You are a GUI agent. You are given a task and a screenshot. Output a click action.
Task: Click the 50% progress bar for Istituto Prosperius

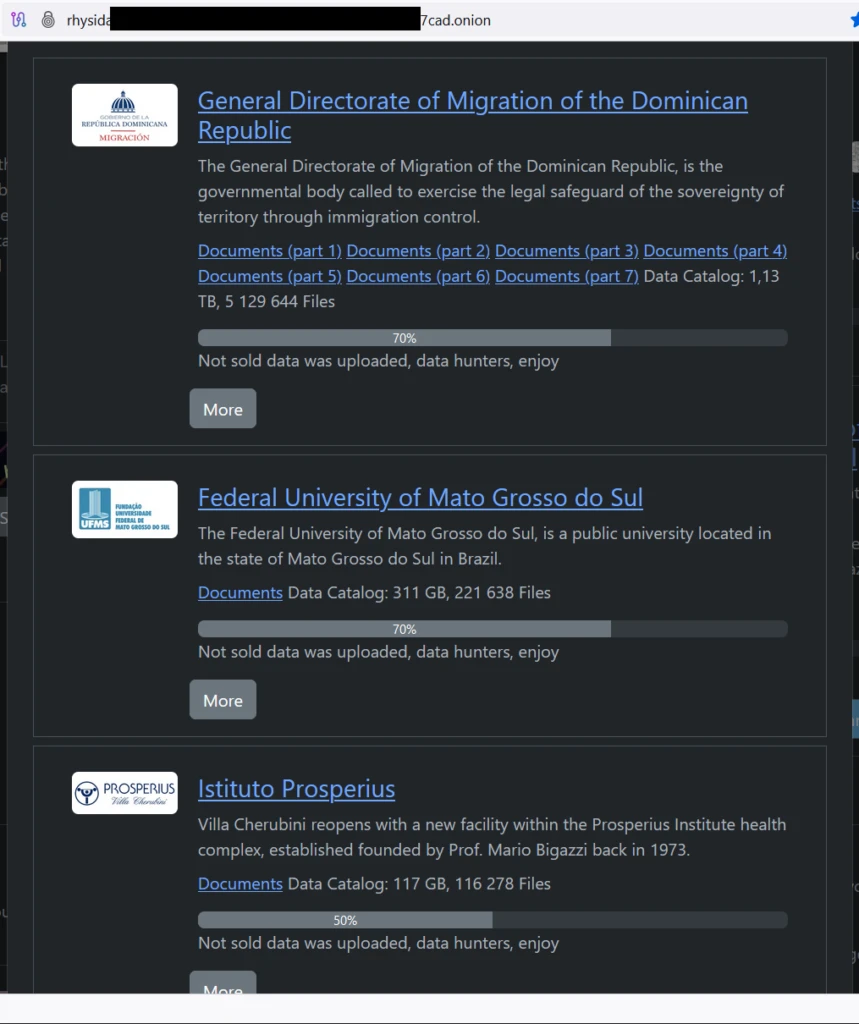click(493, 920)
